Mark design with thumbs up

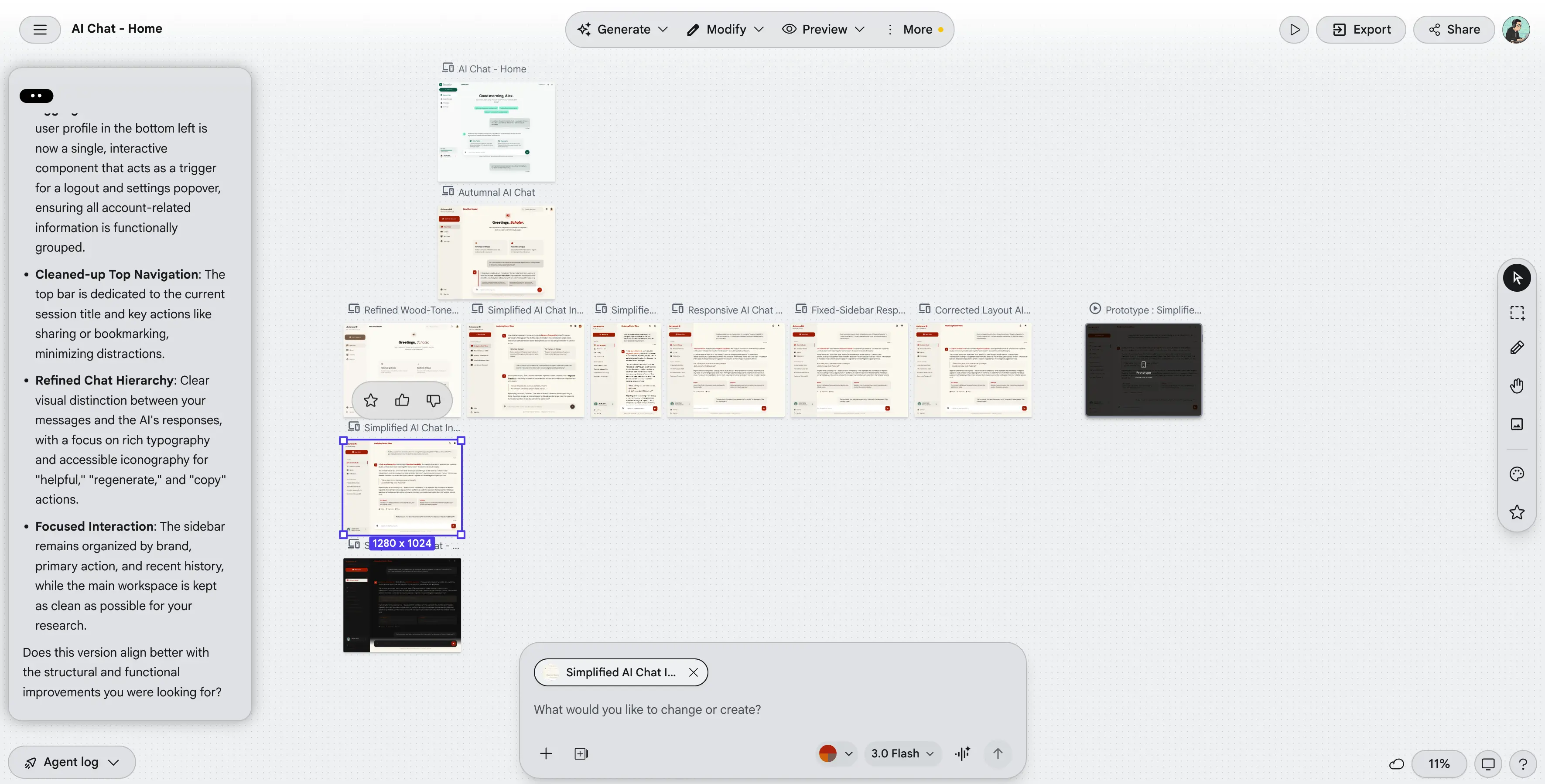pyautogui.click(x=402, y=400)
